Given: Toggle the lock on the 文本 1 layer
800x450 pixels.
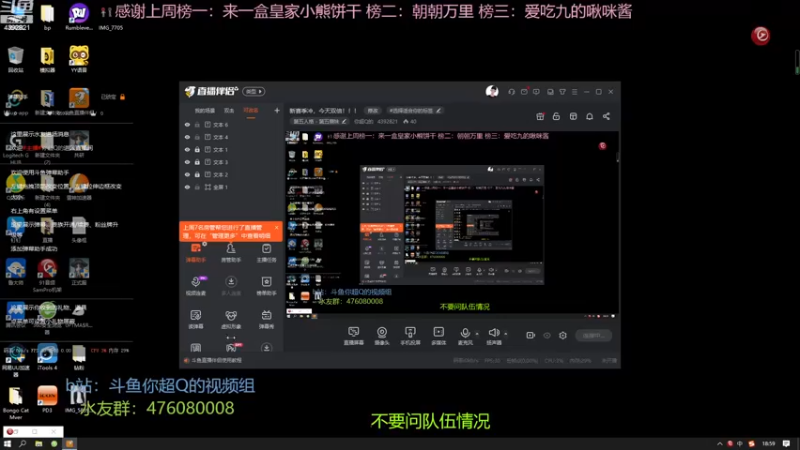Looking at the screenshot, I should click(x=197, y=149).
